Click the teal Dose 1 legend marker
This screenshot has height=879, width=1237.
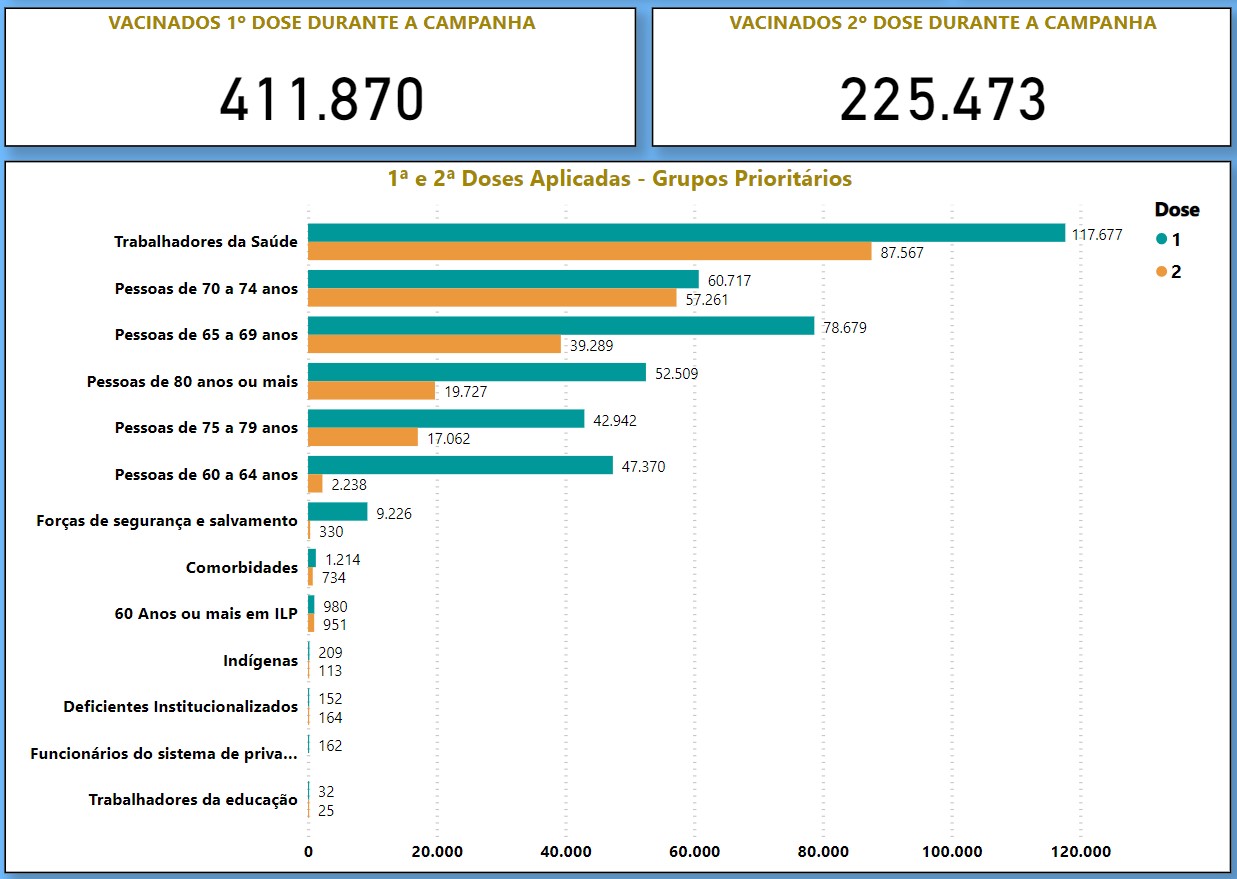1161,240
